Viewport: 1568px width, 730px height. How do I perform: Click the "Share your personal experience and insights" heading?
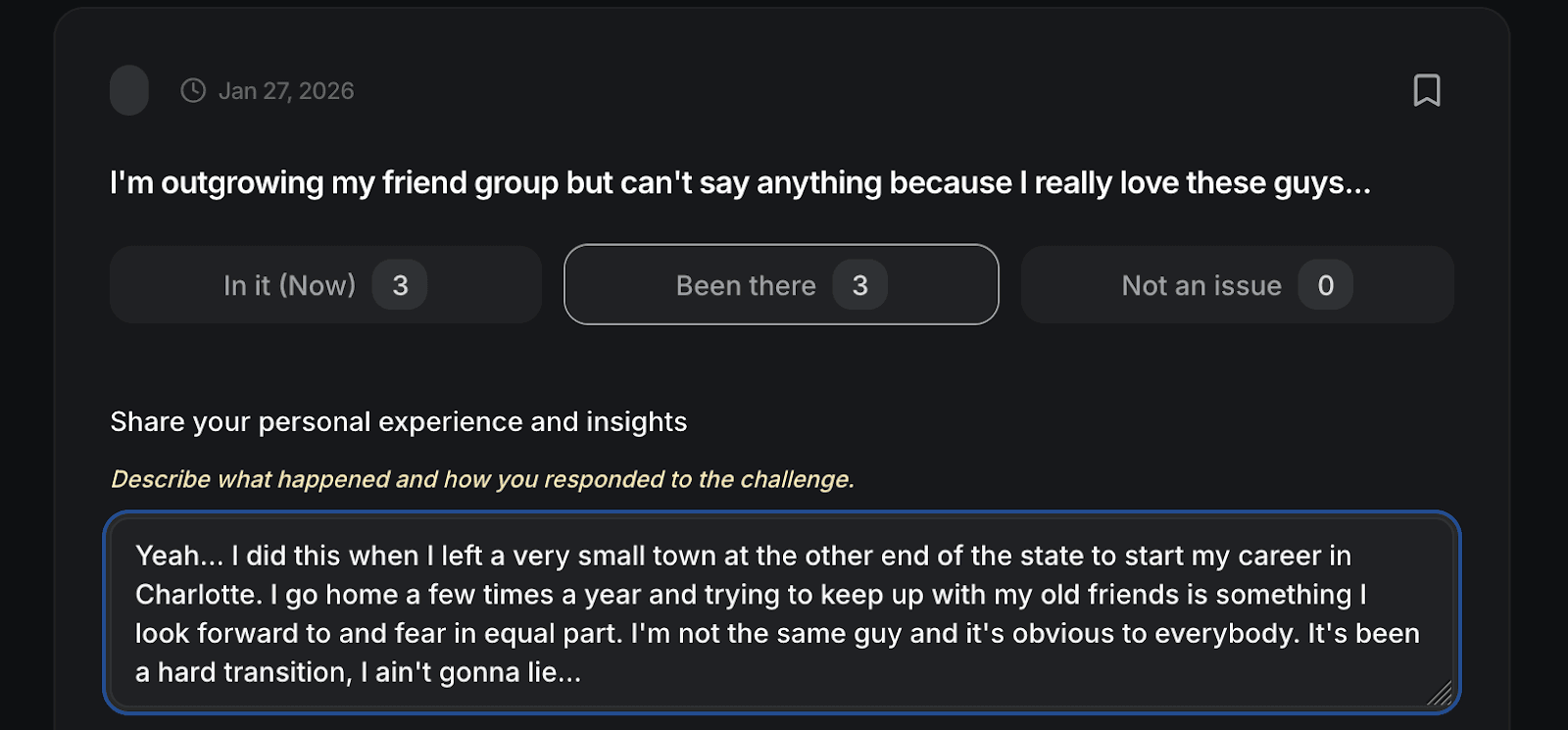pyautogui.click(x=398, y=421)
